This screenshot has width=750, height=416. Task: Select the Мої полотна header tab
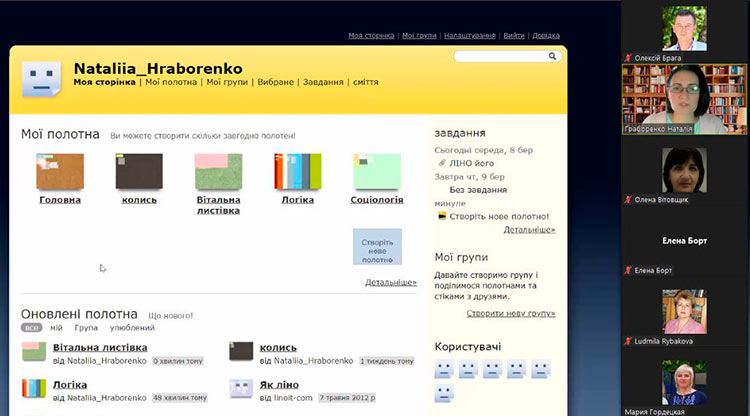(171, 82)
